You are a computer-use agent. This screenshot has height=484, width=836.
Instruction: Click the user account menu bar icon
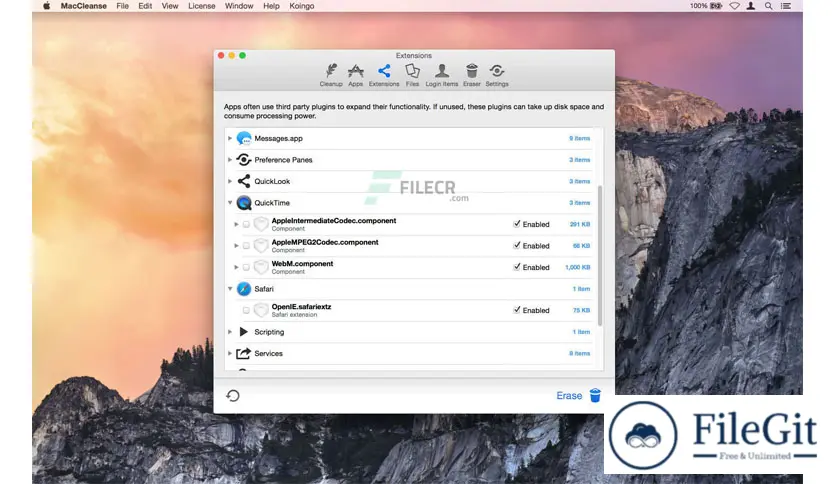pos(751,6)
